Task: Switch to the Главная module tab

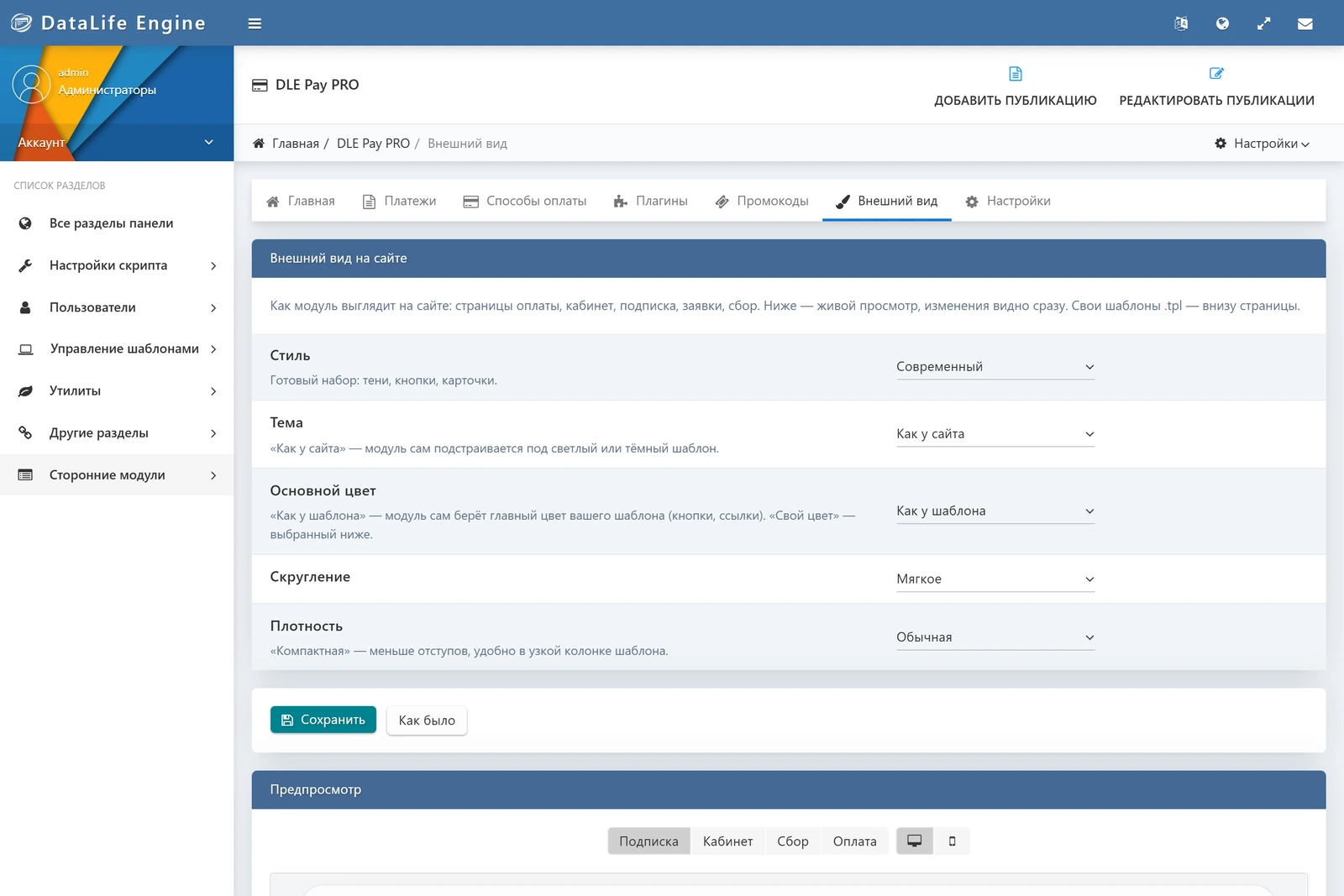Action: coord(300,201)
